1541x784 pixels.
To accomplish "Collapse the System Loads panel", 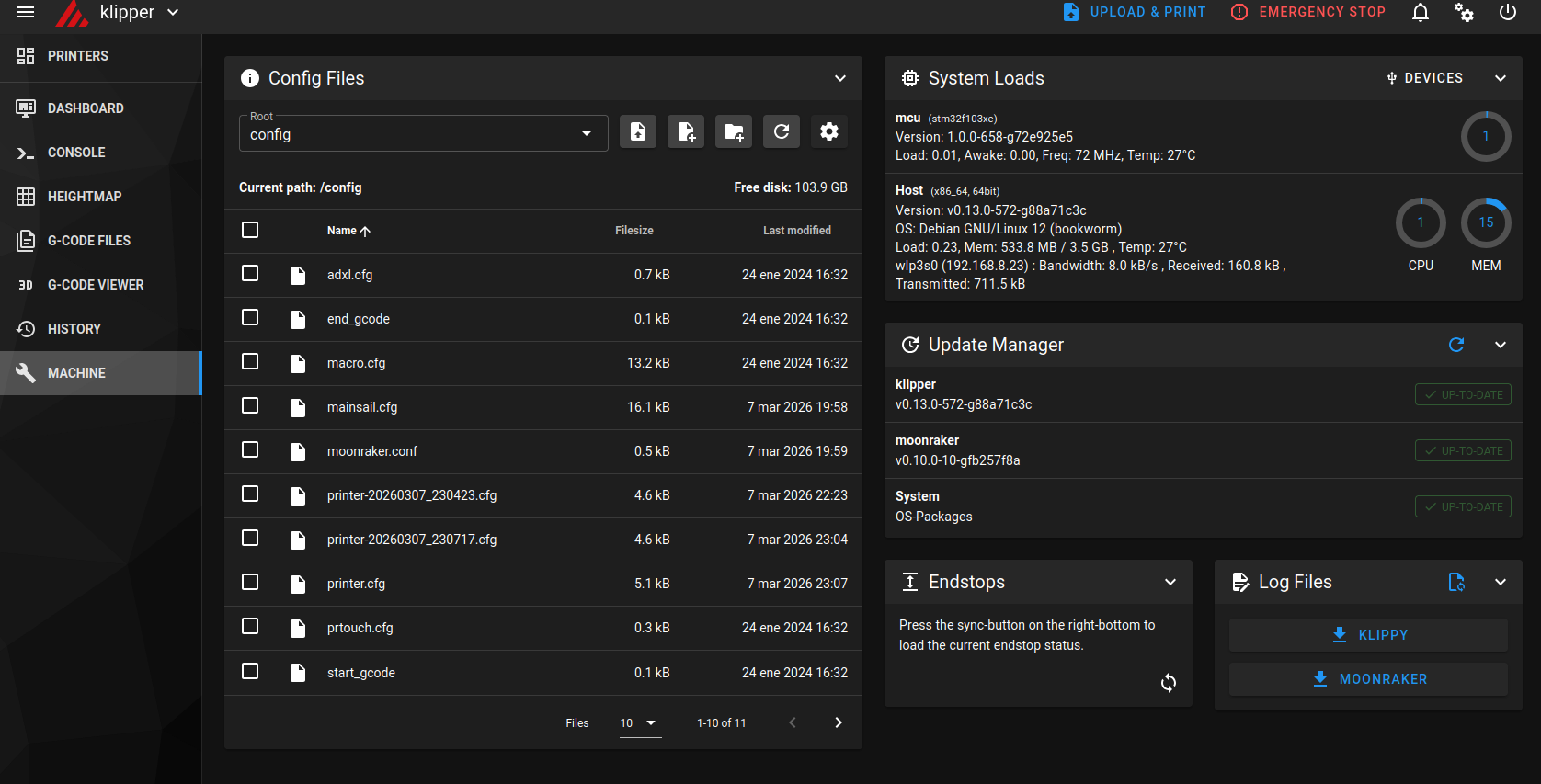I will 1501,78.
